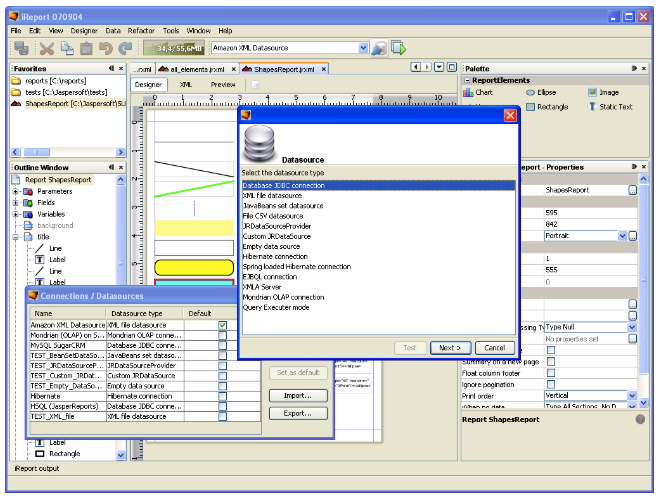This screenshot has width=658, height=498.
Task: Click the Paste clipboard toolbar icon
Action: [86, 48]
